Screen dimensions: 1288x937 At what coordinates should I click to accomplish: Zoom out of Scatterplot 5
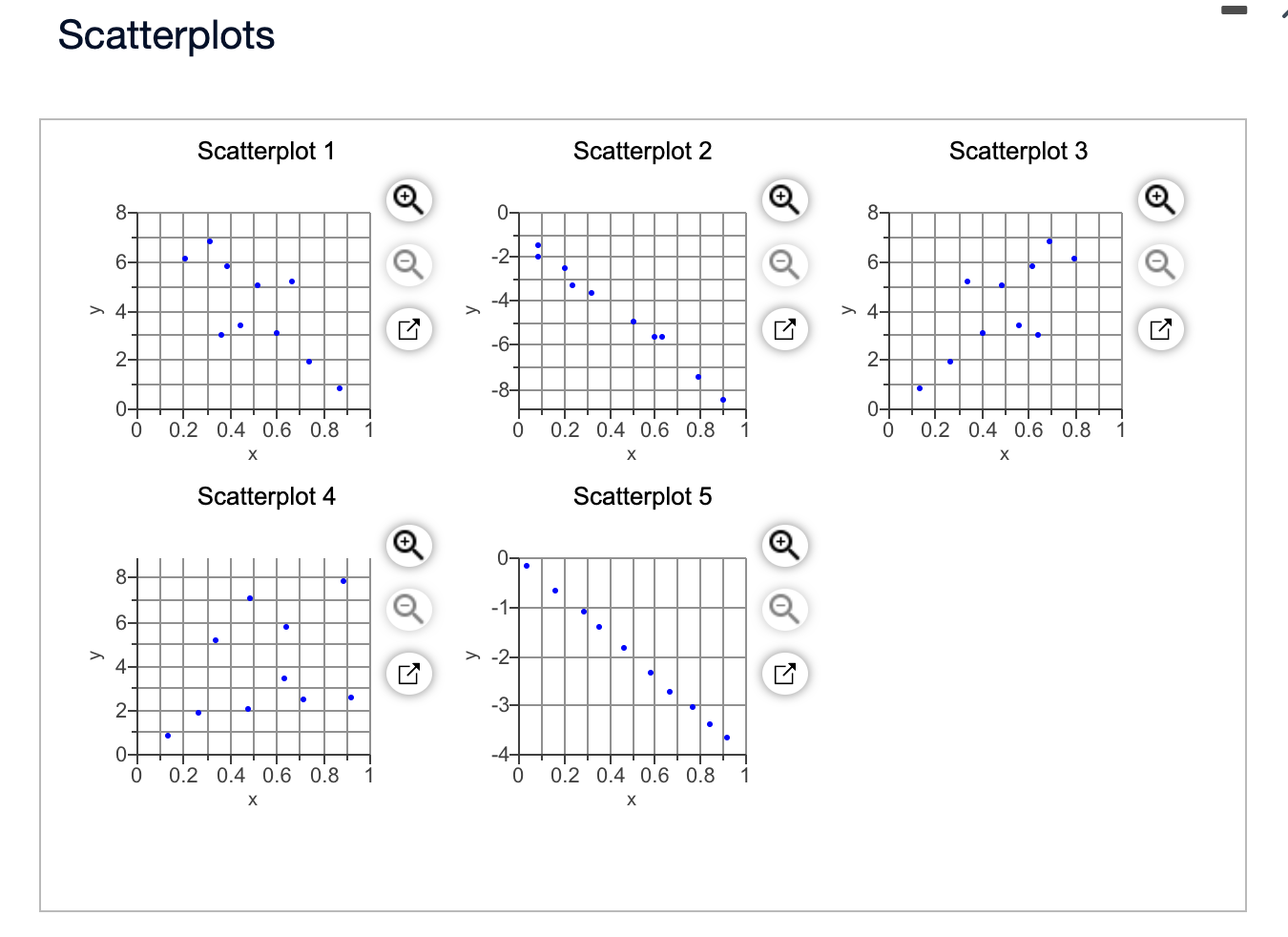[x=783, y=609]
